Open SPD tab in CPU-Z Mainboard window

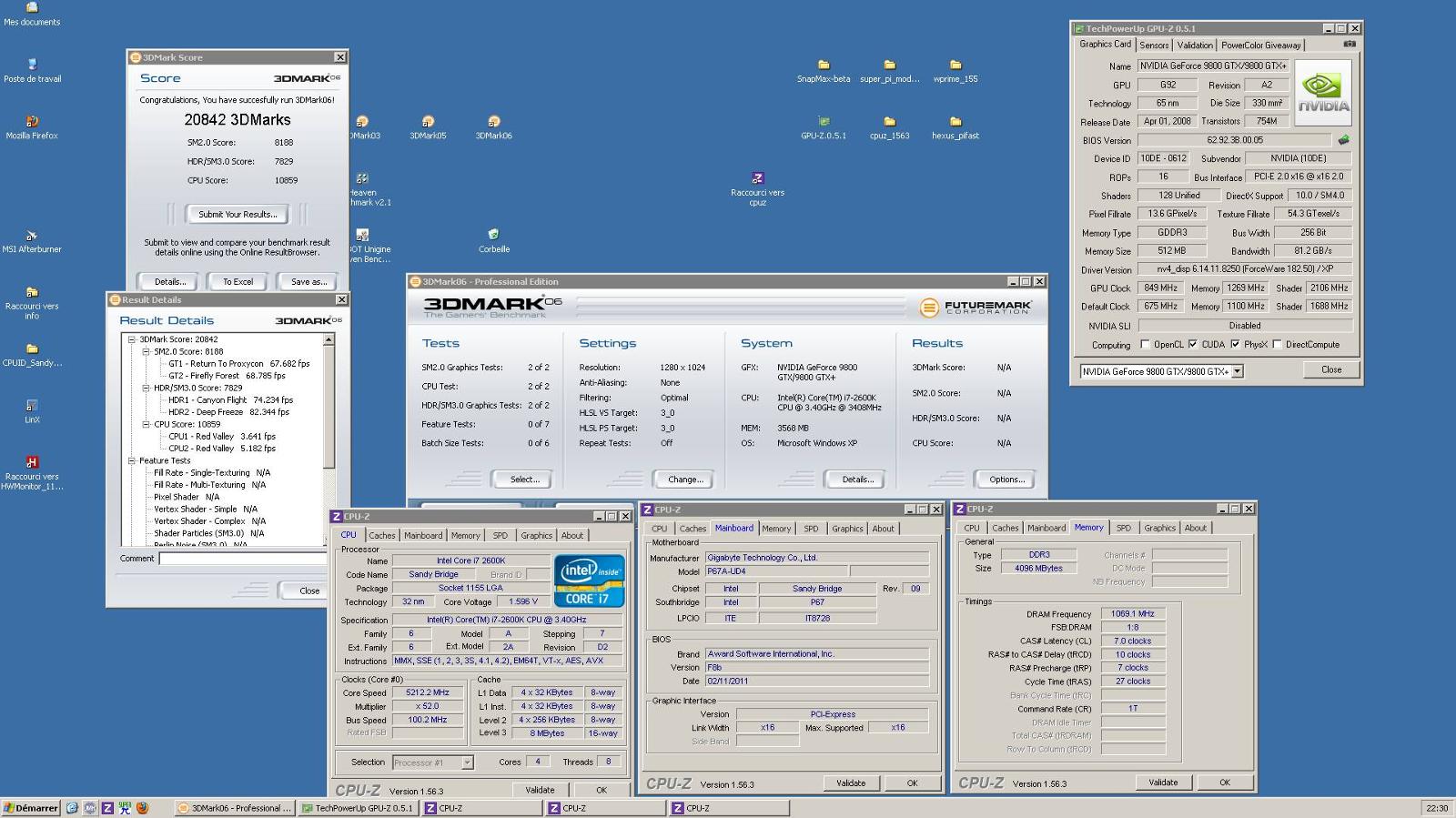(x=811, y=529)
